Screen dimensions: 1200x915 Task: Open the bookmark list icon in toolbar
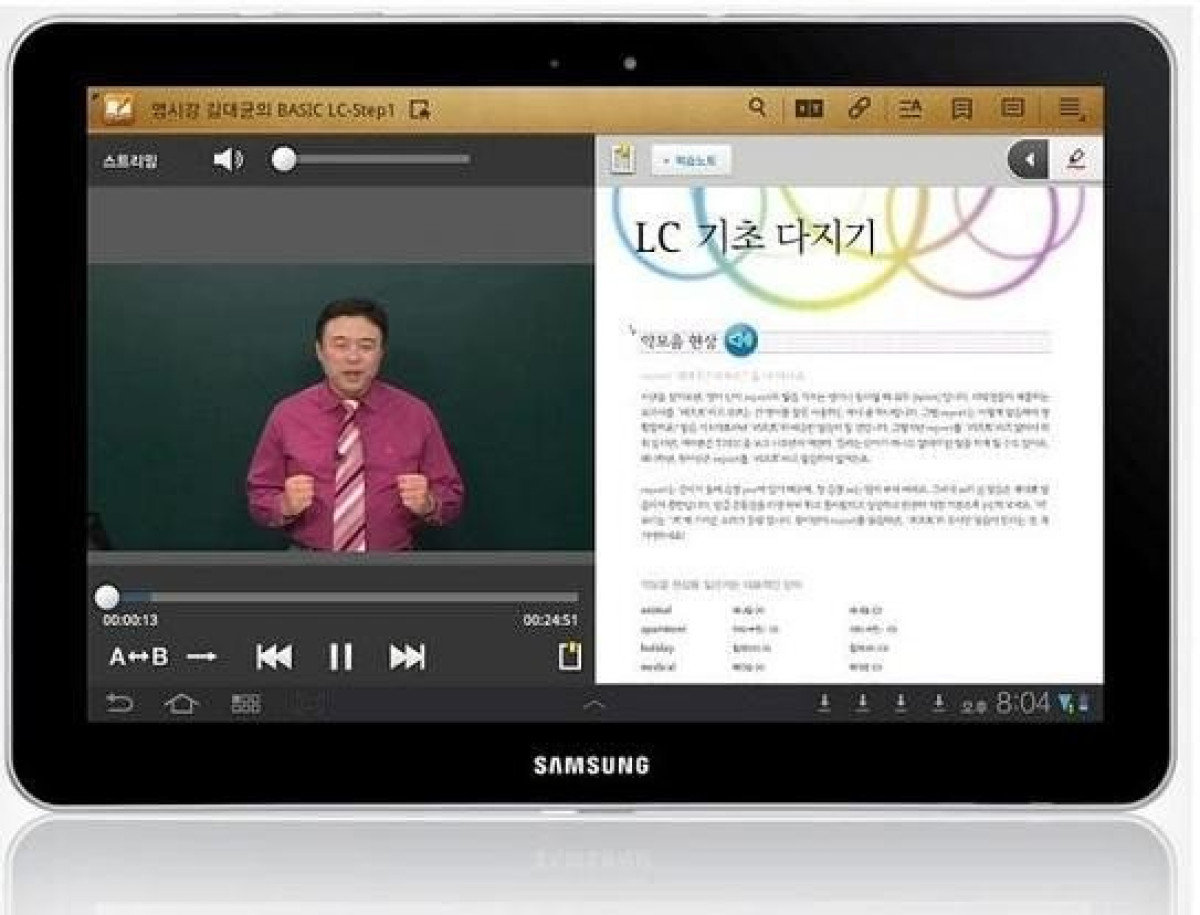click(961, 109)
